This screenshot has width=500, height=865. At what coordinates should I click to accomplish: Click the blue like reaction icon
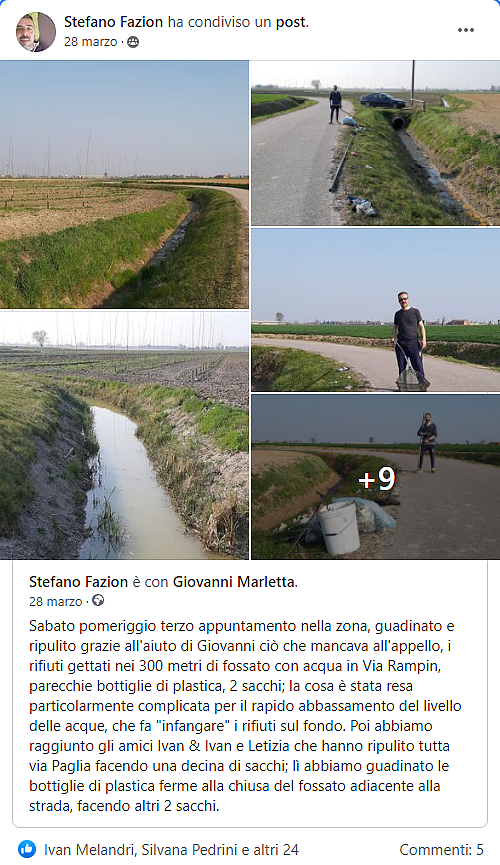[x=26, y=849]
